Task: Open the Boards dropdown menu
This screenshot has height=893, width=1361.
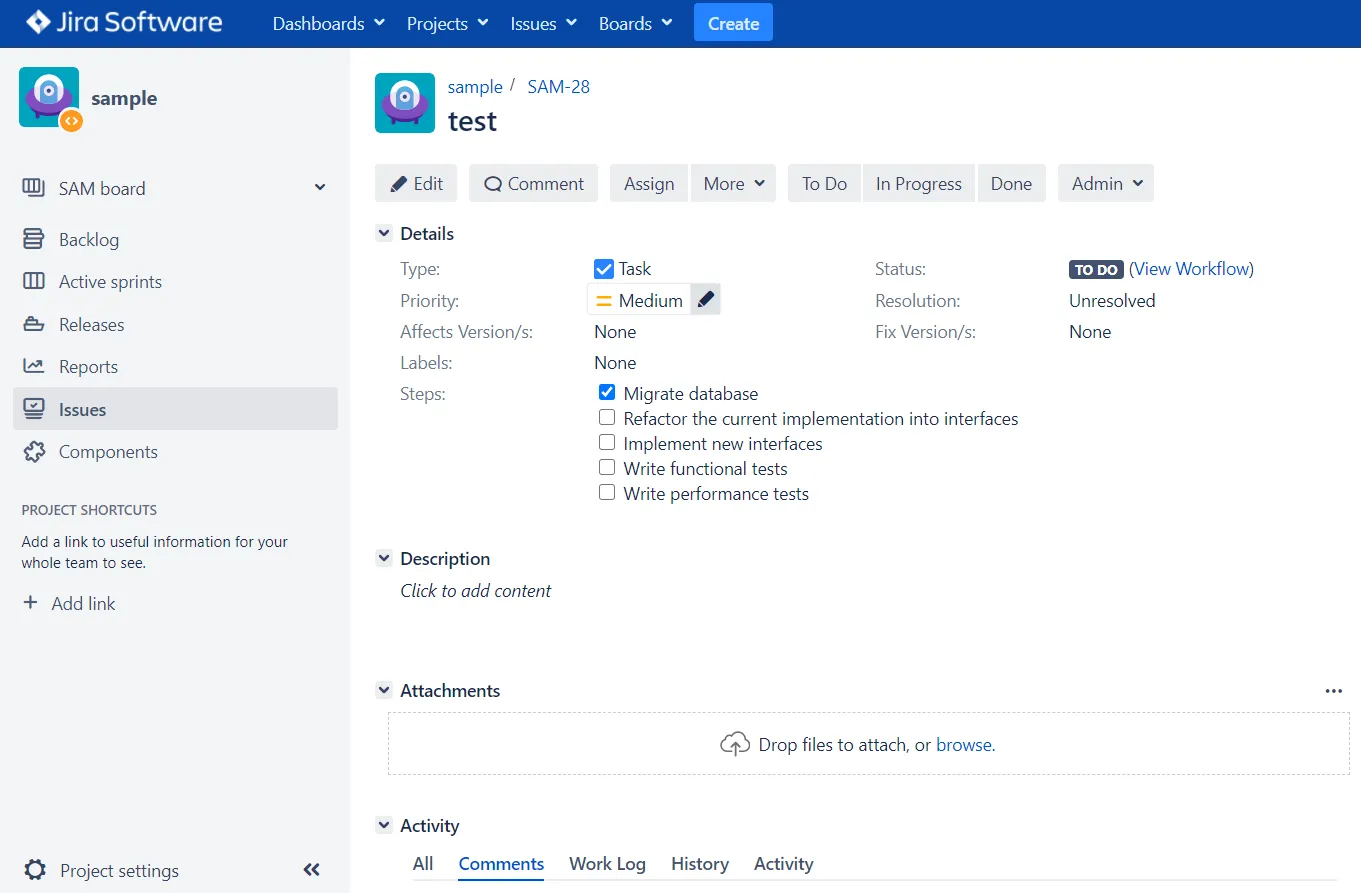Action: pyautogui.click(x=635, y=23)
